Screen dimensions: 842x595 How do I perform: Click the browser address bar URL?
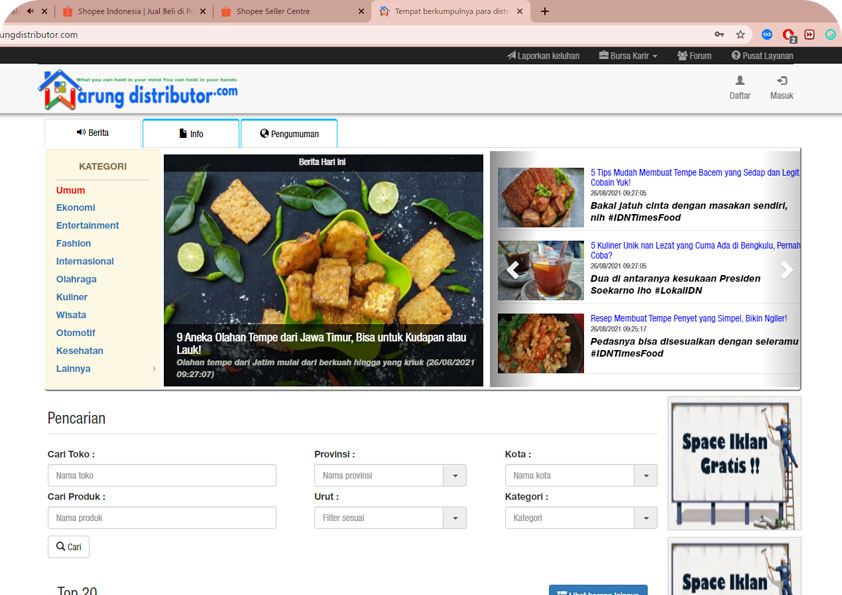[x=39, y=35]
